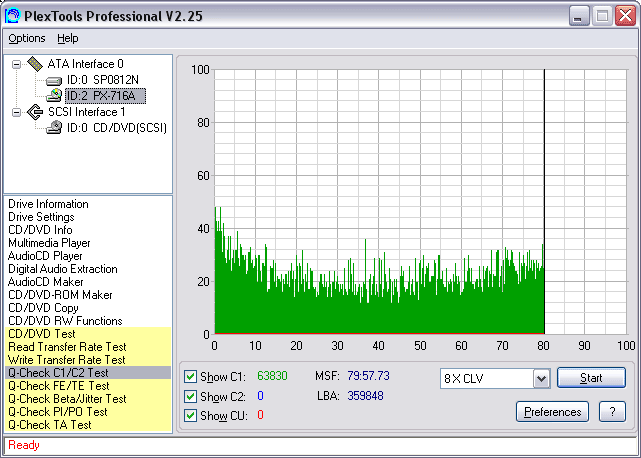
Task: Close the PlexTools window
Action: pos(625,16)
